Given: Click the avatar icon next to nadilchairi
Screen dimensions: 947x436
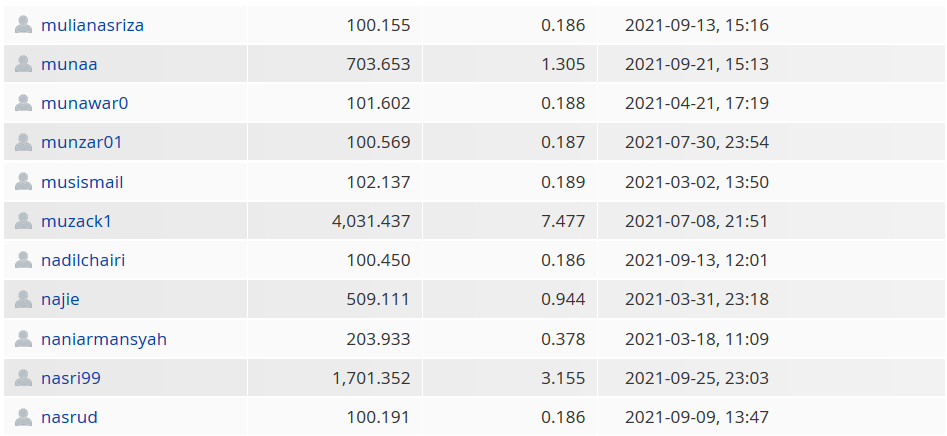Looking at the screenshot, I should (24, 260).
